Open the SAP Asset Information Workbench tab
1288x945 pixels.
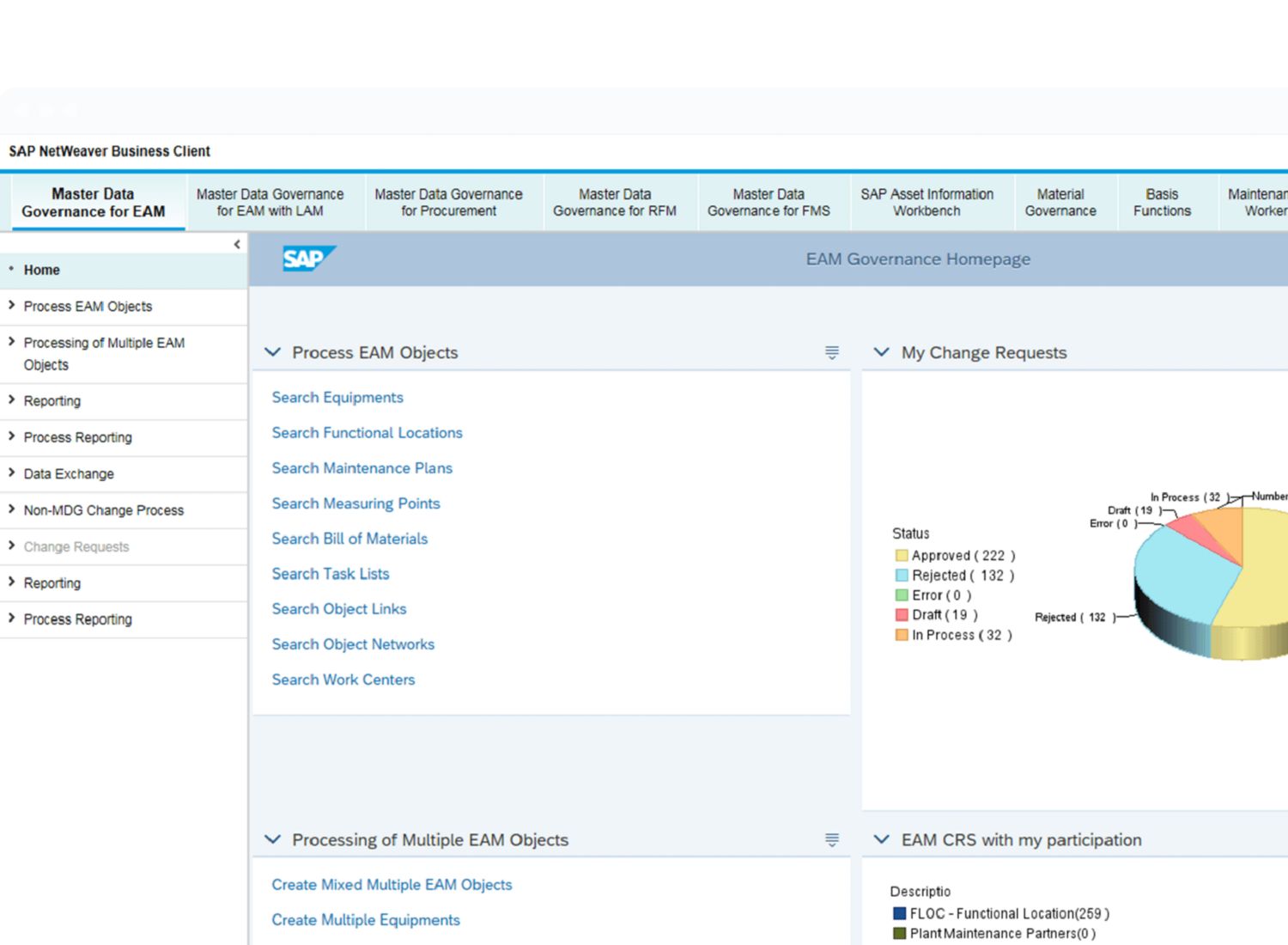[x=927, y=203]
